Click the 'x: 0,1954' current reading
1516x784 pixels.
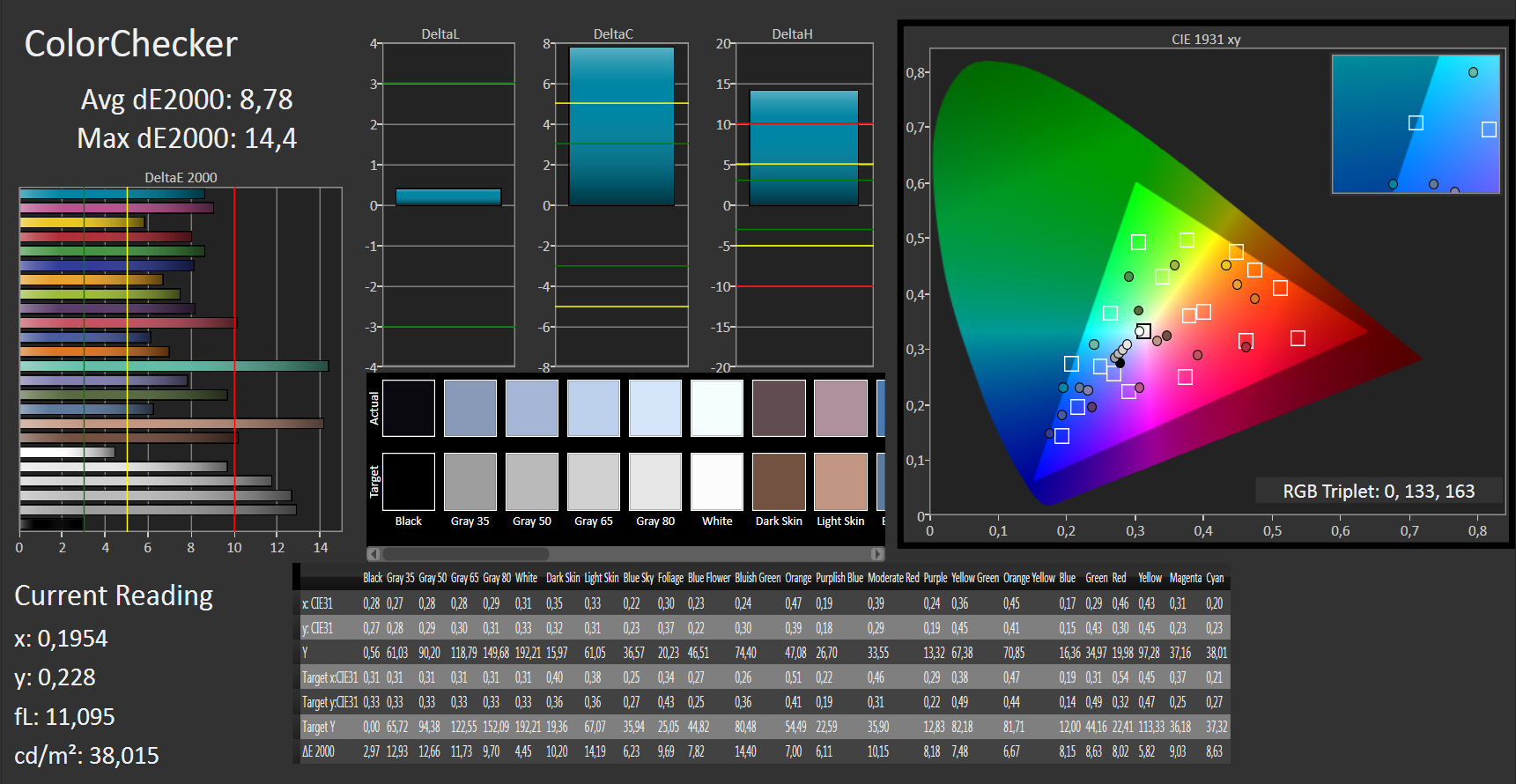(x=61, y=639)
